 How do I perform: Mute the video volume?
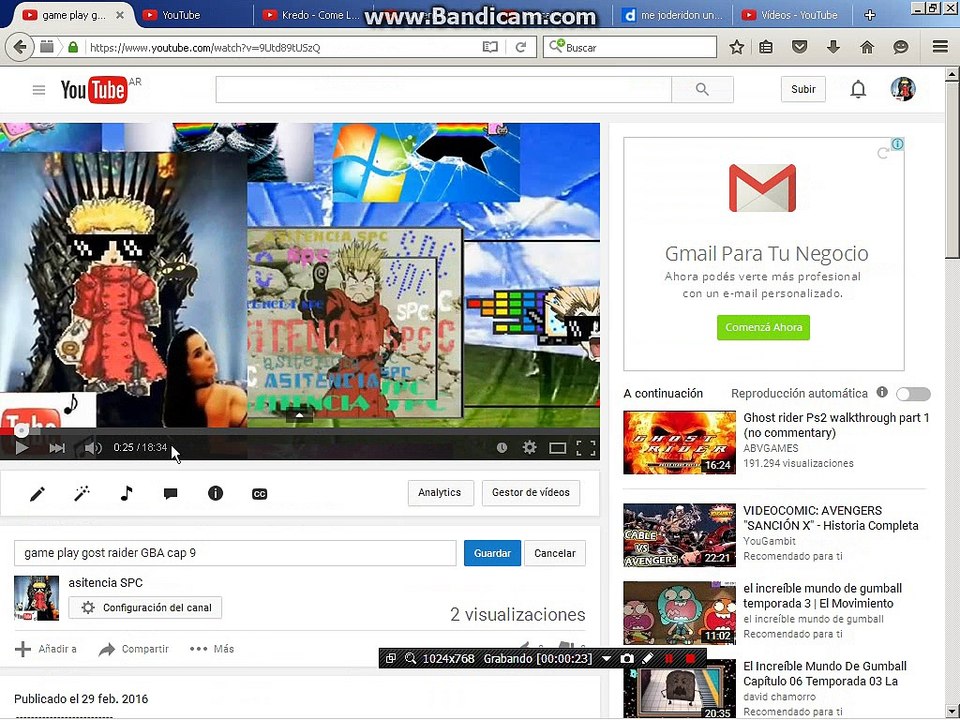[x=93, y=448]
